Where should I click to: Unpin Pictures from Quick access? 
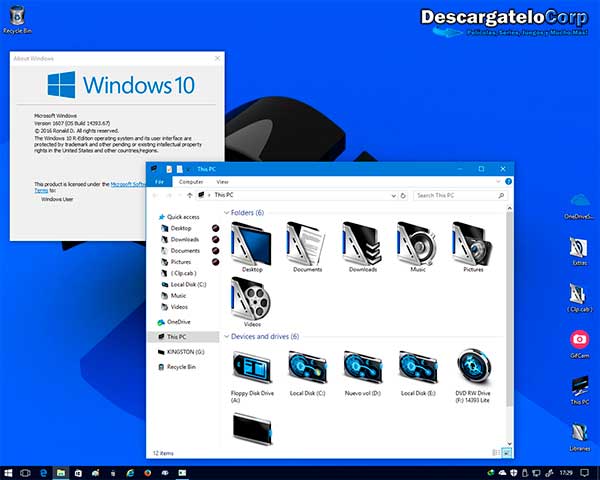point(216,262)
